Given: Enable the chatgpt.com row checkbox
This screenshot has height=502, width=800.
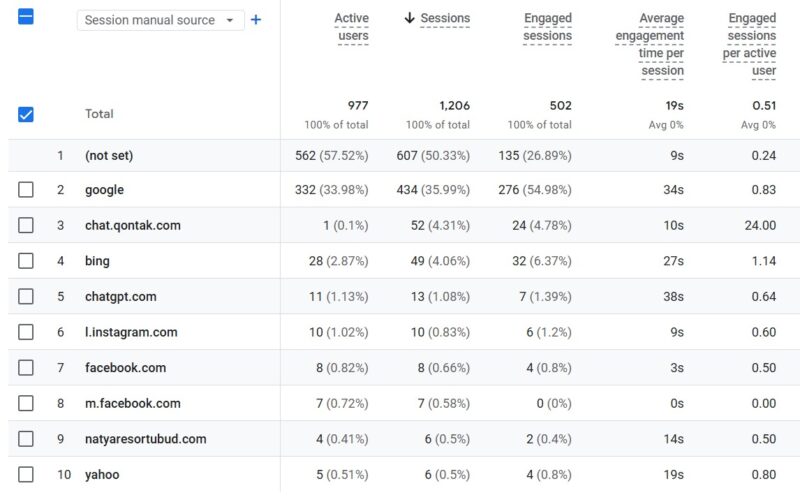Looking at the screenshot, I should (x=26, y=296).
